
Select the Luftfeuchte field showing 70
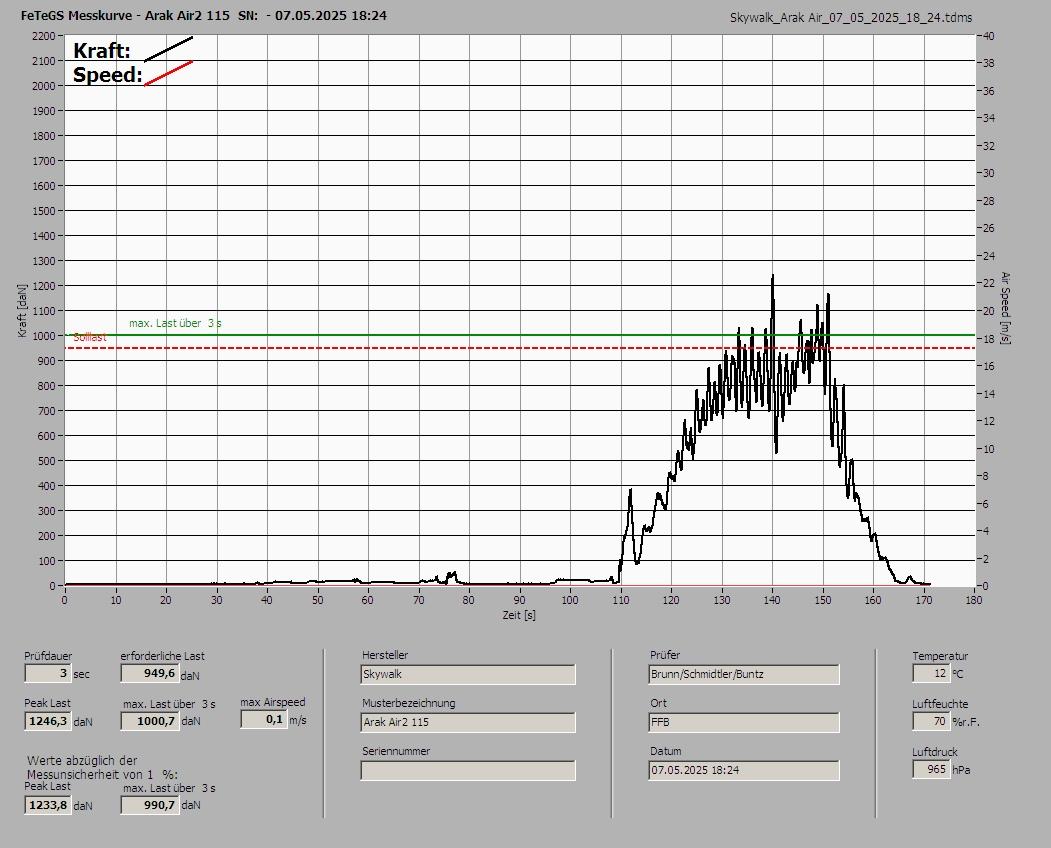(931, 721)
